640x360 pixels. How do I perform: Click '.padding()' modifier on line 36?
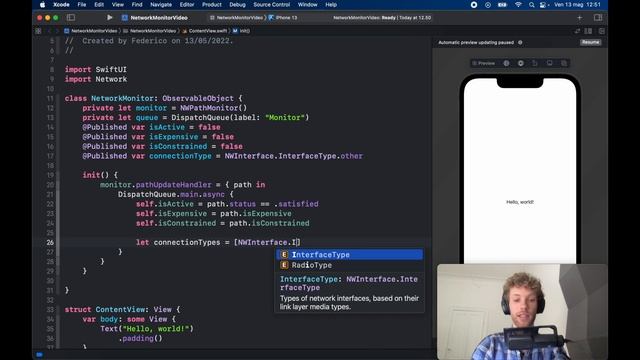(140, 338)
